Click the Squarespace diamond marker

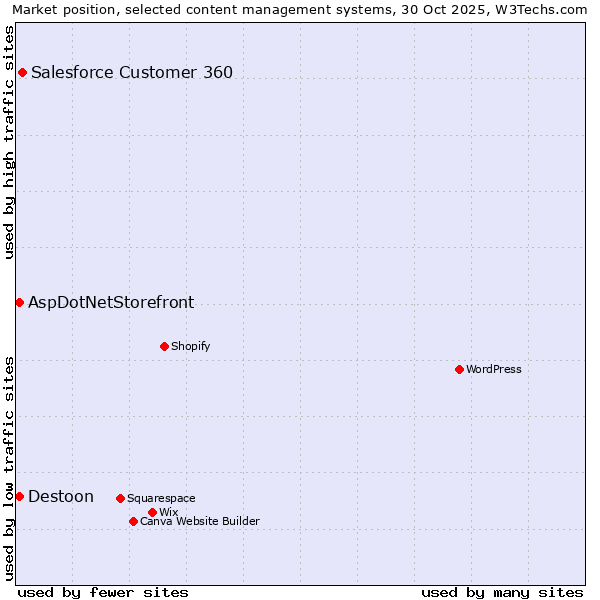(x=120, y=498)
